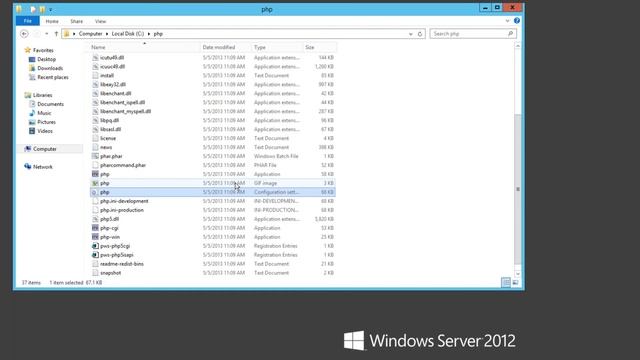Refresh the php folder view
640x360 pixels.
[420, 34]
